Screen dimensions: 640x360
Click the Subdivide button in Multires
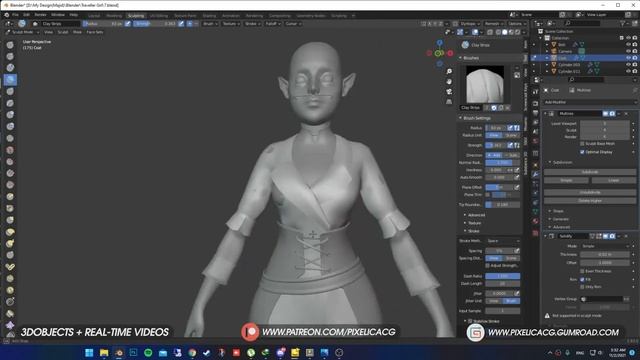point(590,172)
